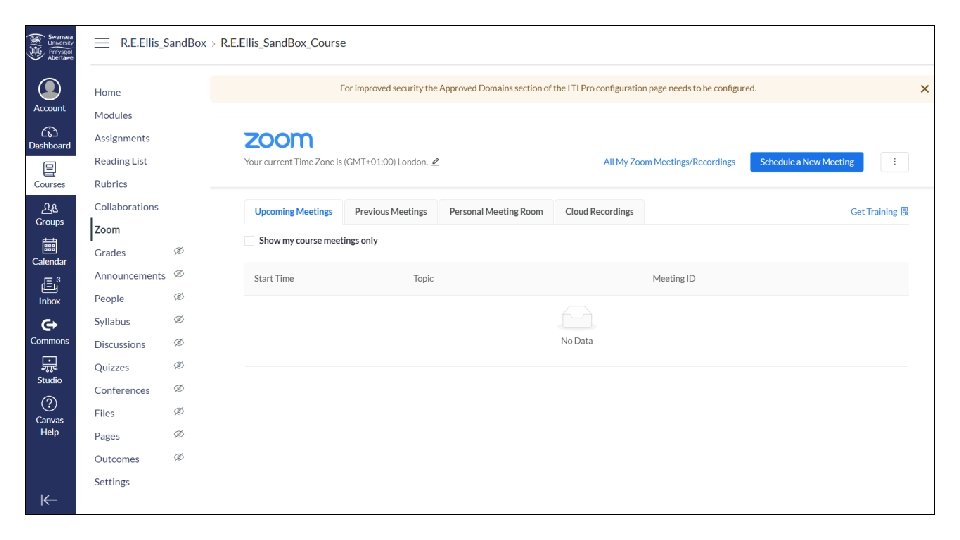The image size is (960, 540).
Task: Click hidden eye icon beside Syllabus
Action: point(179,320)
